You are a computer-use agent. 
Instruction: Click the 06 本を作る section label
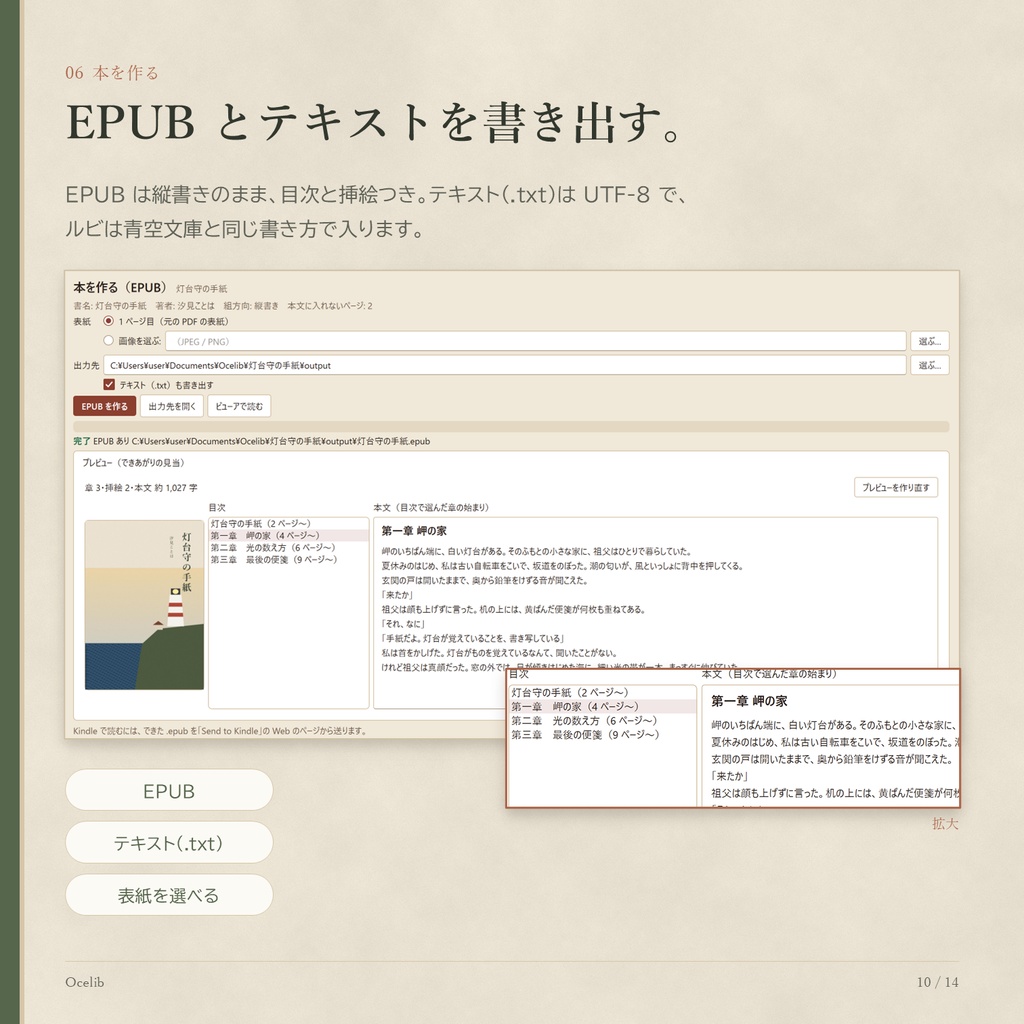coord(112,73)
